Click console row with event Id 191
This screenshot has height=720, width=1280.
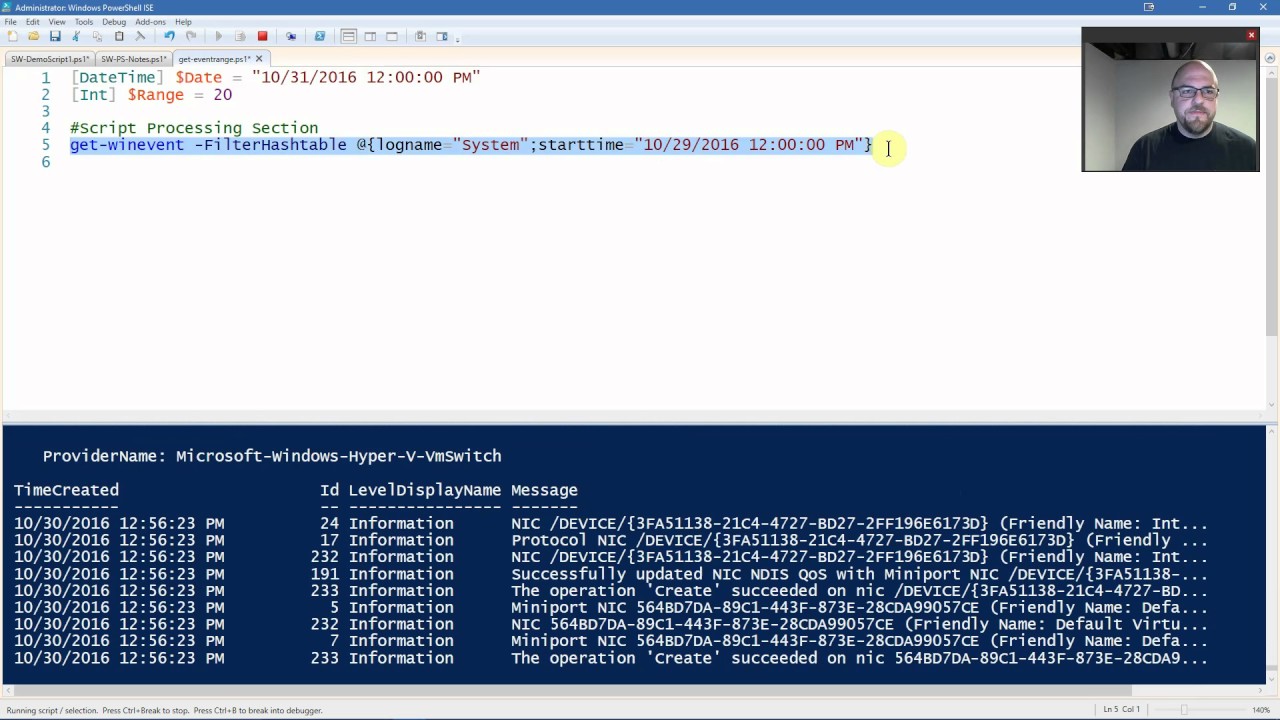tap(611, 574)
